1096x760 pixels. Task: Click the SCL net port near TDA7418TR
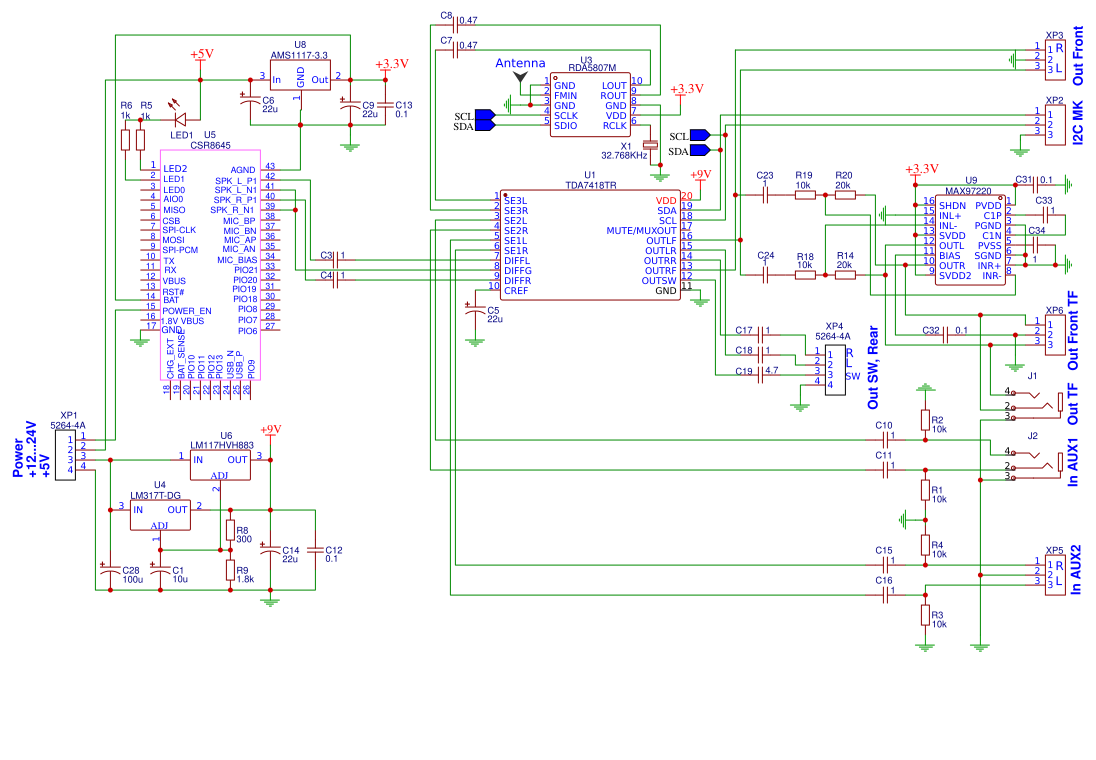pos(700,135)
